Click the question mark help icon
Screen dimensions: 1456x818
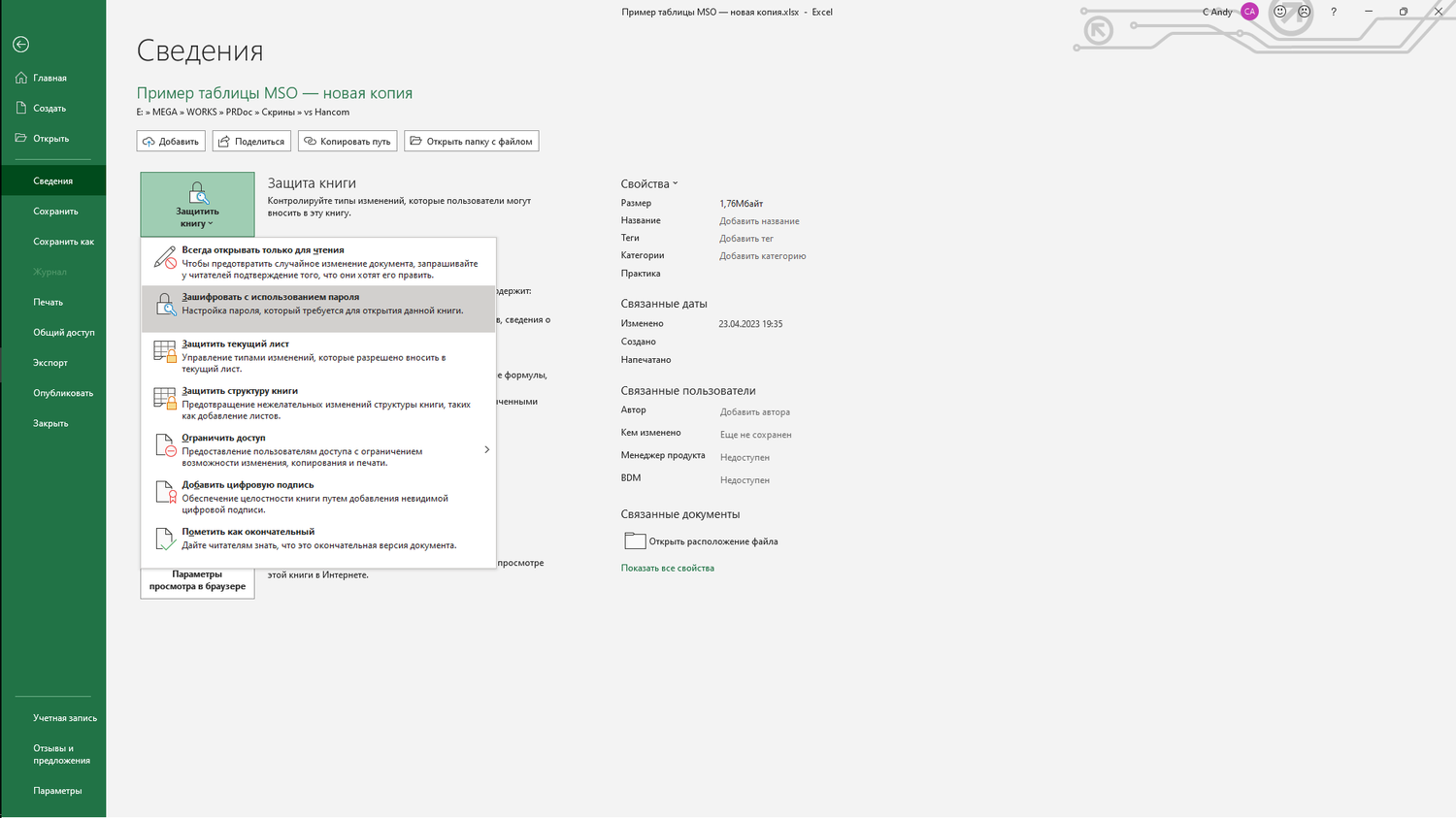pos(1334,12)
